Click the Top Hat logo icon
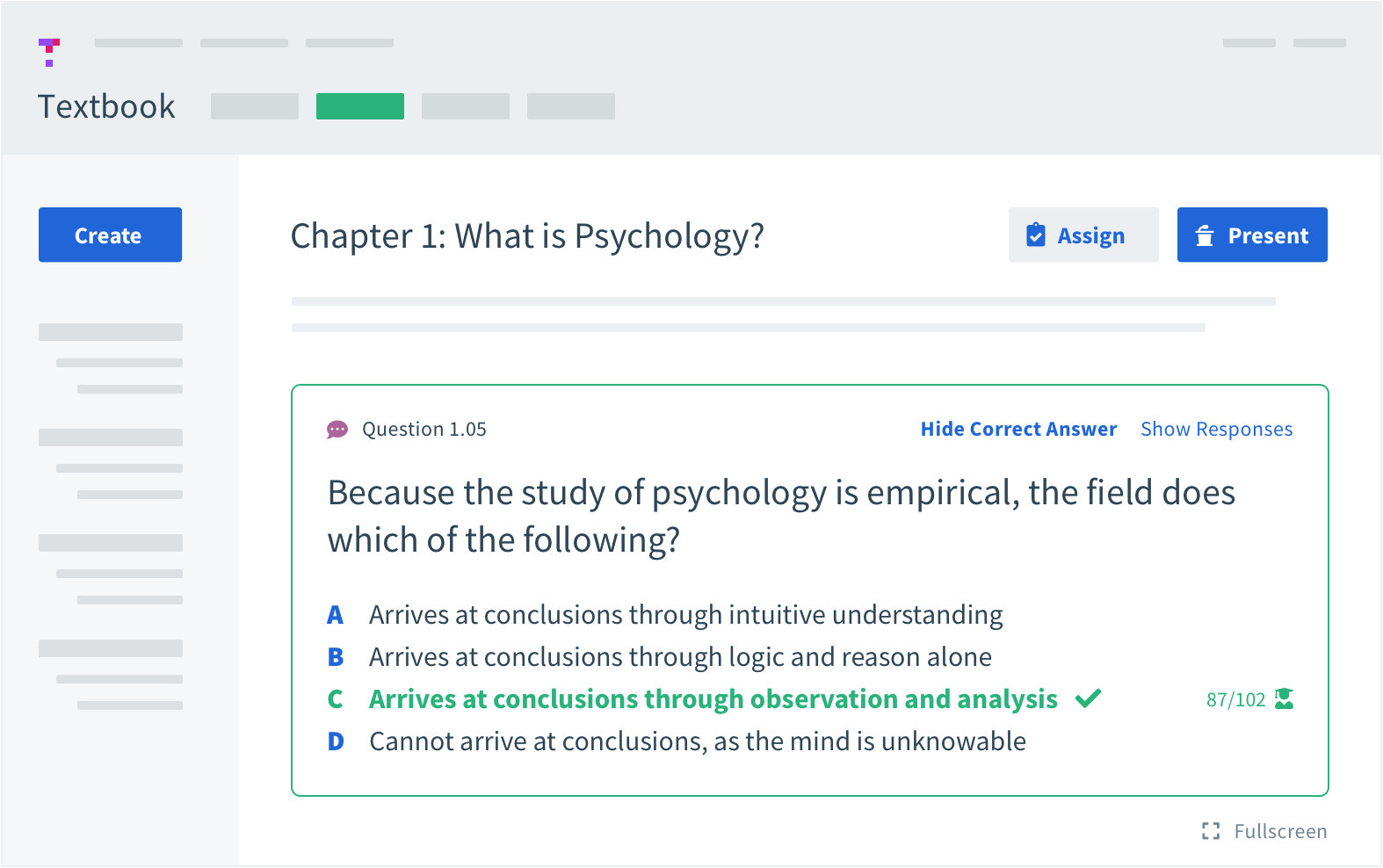 [x=49, y=53]
